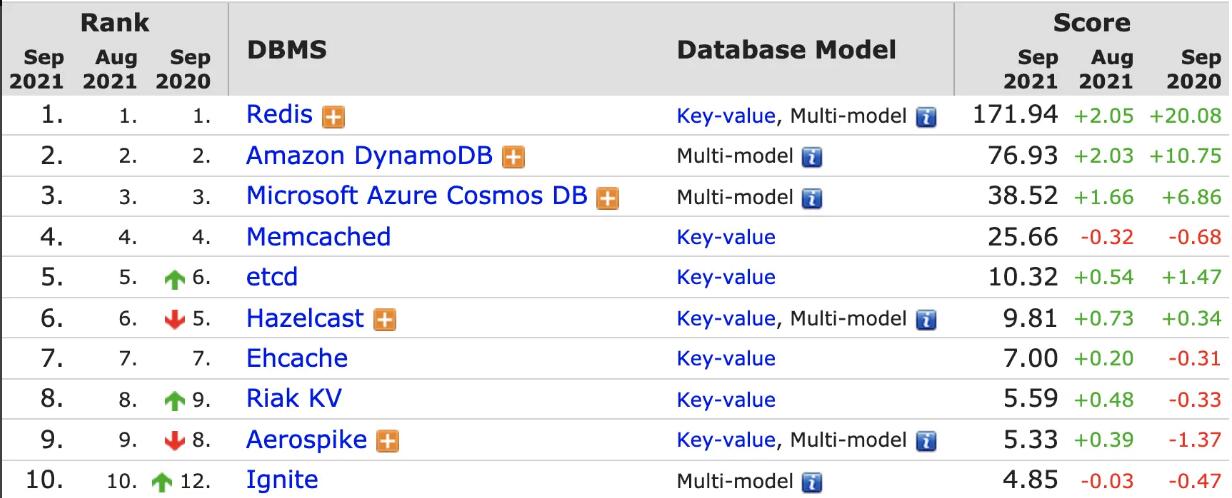1232x498 pixels.
Task: Click Key-value link in Redis row
Action: coord(726,116)
